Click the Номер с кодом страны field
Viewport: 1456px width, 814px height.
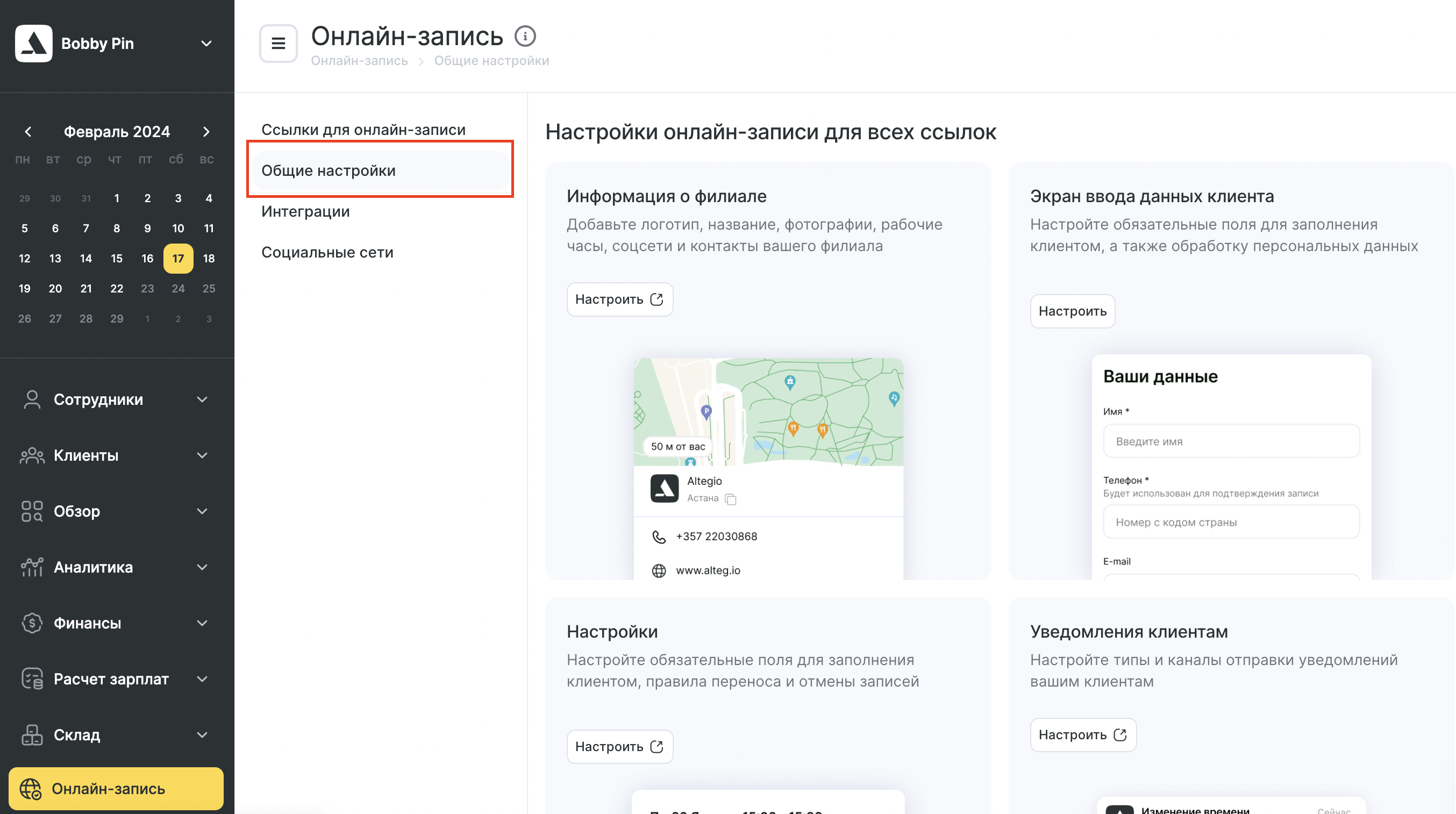click(x=1231, y=522)
